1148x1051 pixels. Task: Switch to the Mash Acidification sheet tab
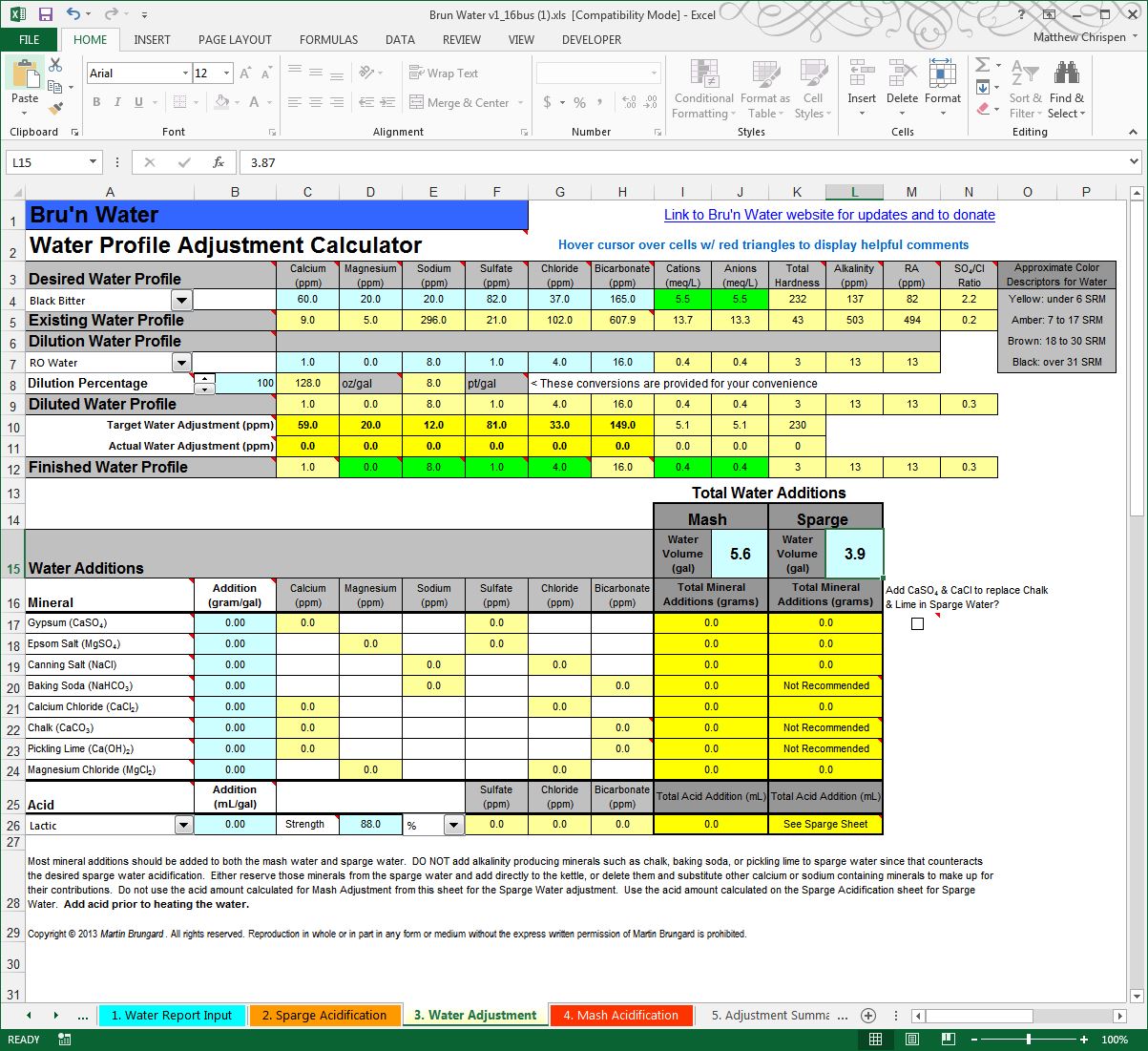[620, 1015]
